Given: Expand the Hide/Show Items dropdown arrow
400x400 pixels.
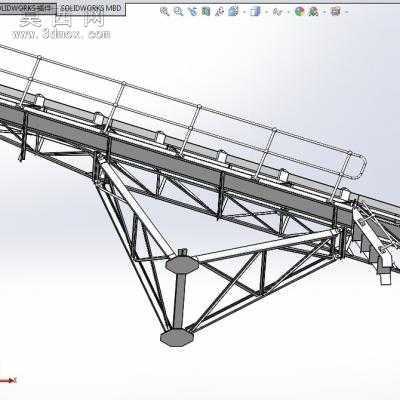Looking at the screenshot, I should (x=289, y=12).
